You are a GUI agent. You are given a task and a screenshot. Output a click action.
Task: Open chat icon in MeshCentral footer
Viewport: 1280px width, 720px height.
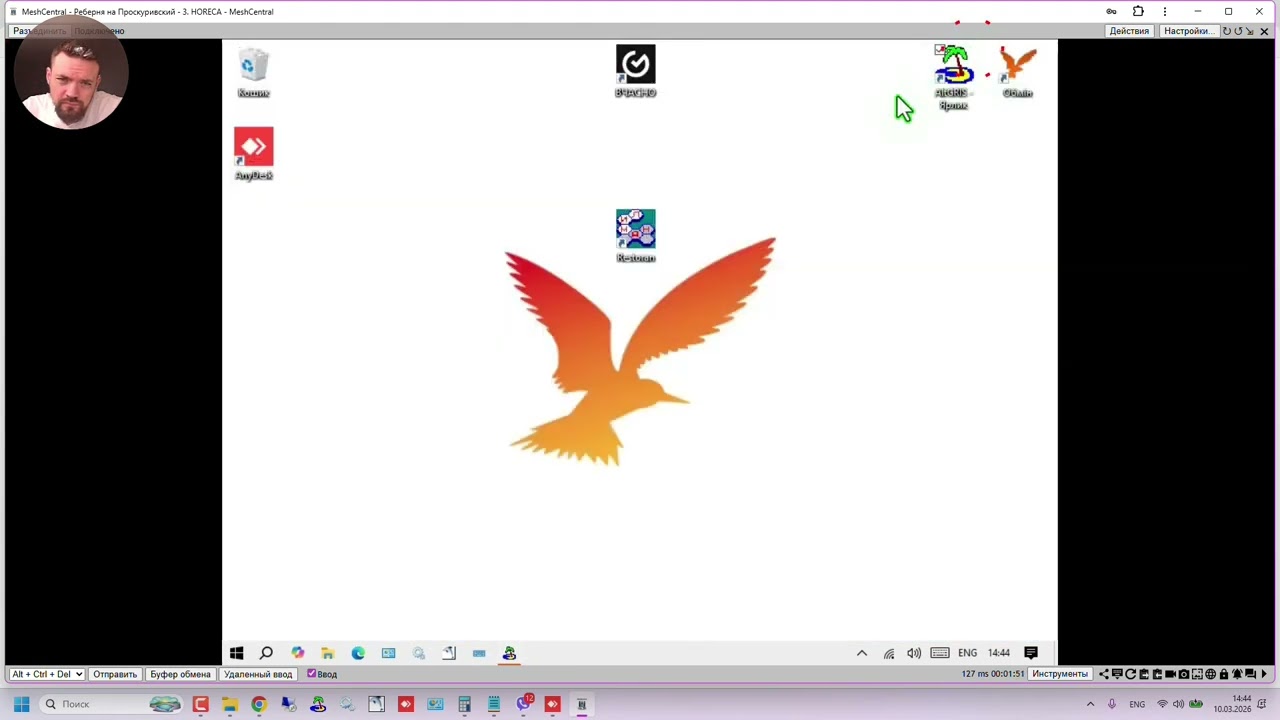tap(1250, 674)
